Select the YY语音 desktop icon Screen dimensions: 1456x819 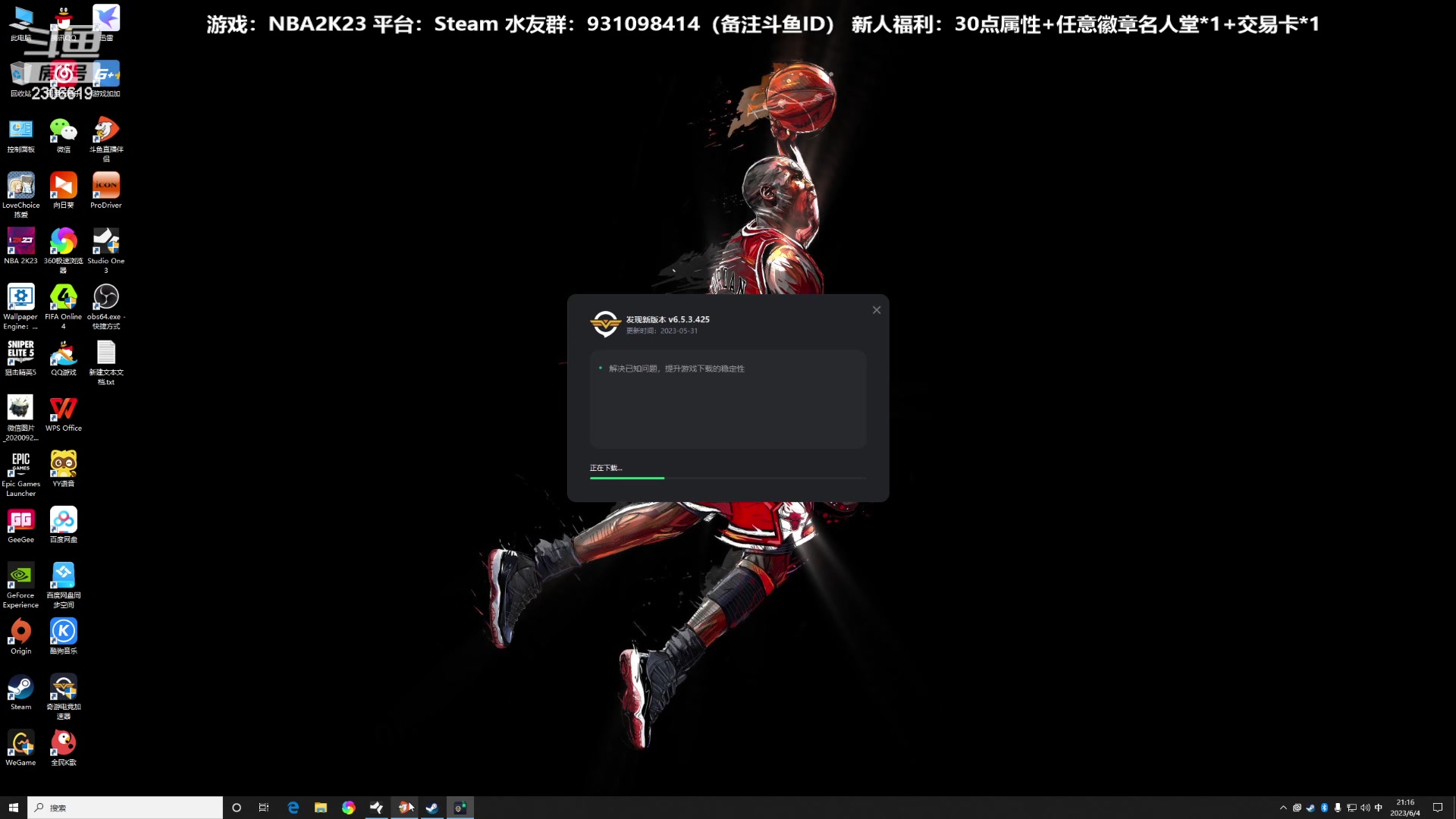coord(64,469)
